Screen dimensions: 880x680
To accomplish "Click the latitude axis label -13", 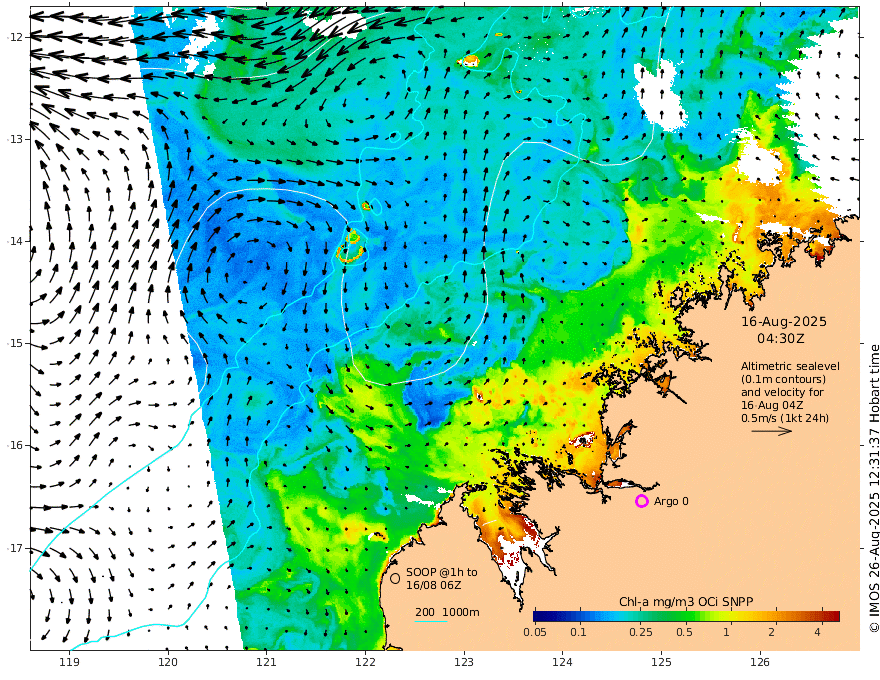I will point(16,139).
